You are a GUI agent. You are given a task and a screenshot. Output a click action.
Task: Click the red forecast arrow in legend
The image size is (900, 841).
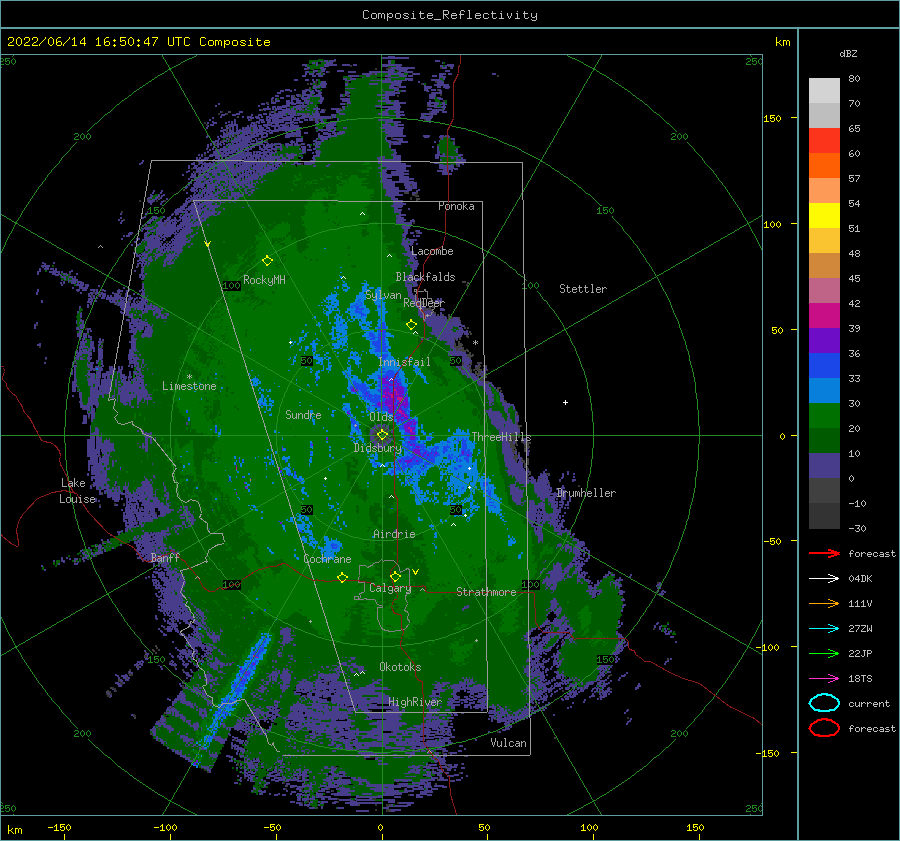(824, 553)
